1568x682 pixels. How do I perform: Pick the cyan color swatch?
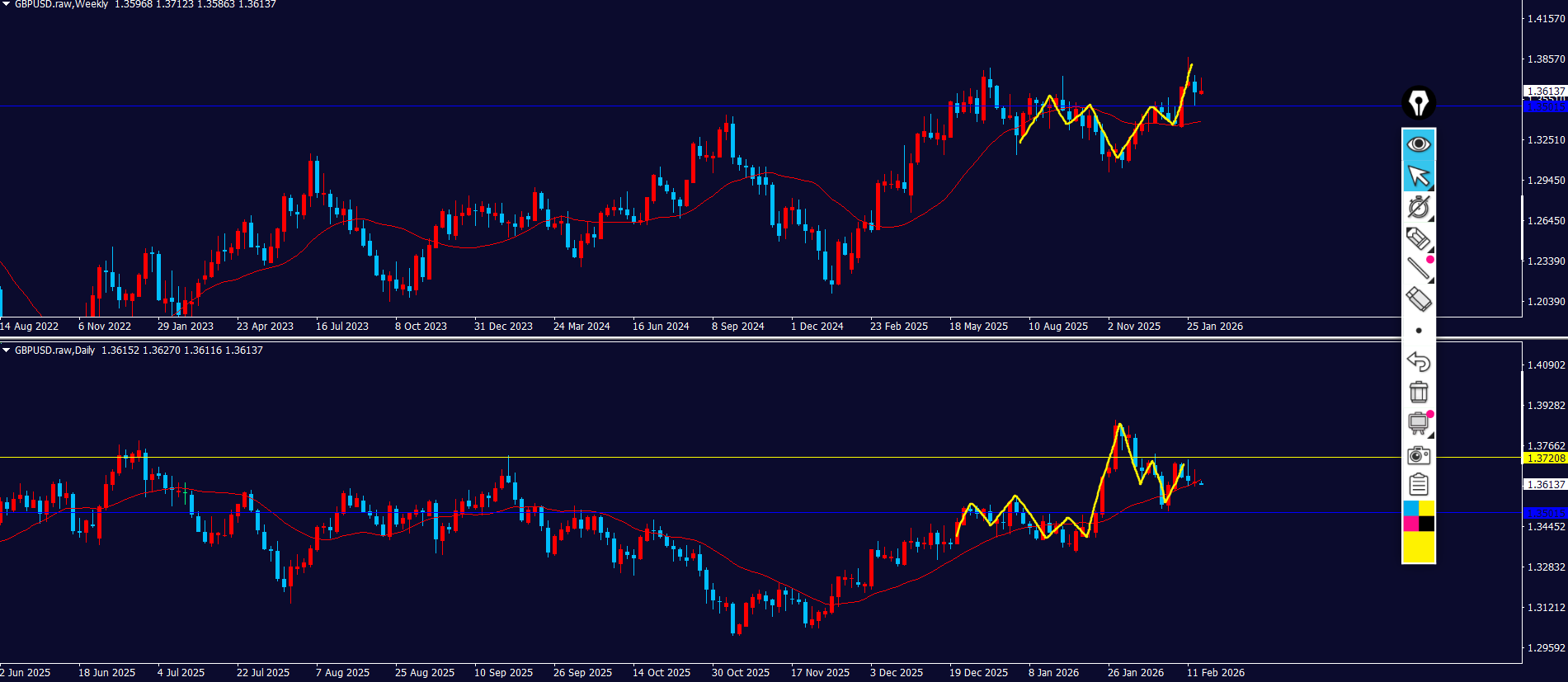tap(1410, 508)
